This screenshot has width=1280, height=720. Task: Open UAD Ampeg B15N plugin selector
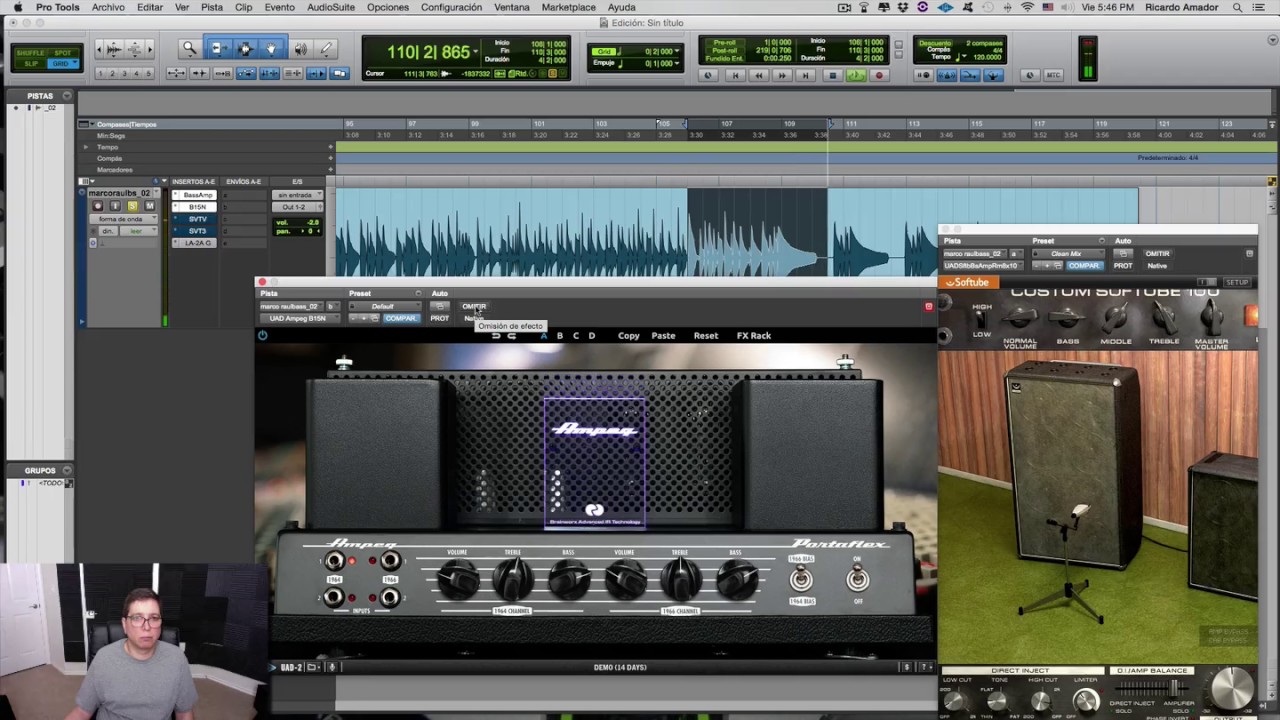(x=300, y=318)
